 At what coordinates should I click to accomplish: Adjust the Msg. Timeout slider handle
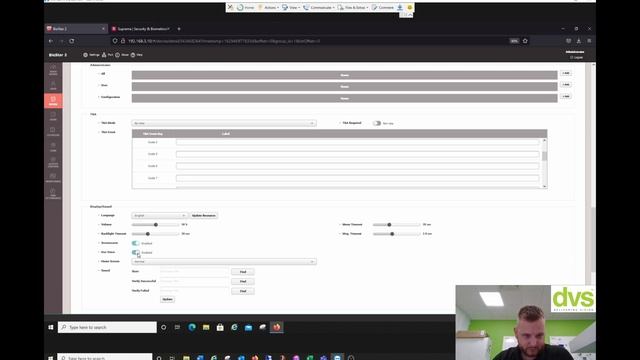point(392,234)
